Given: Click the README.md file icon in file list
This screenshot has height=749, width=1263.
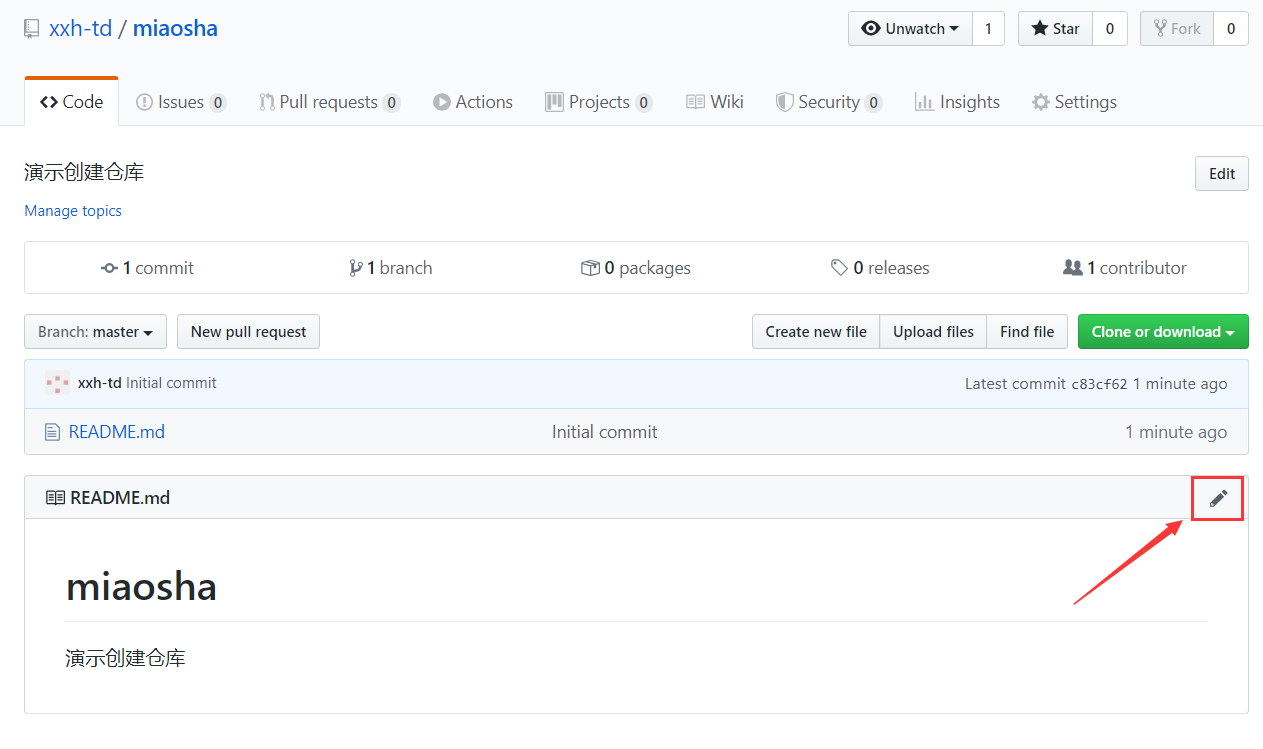Looking at the screenshot, I should pos(52,432).
